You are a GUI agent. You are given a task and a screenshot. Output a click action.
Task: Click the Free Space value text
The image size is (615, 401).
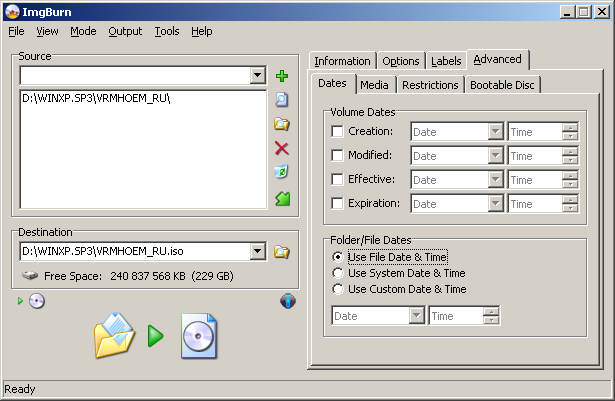point(172,276)
